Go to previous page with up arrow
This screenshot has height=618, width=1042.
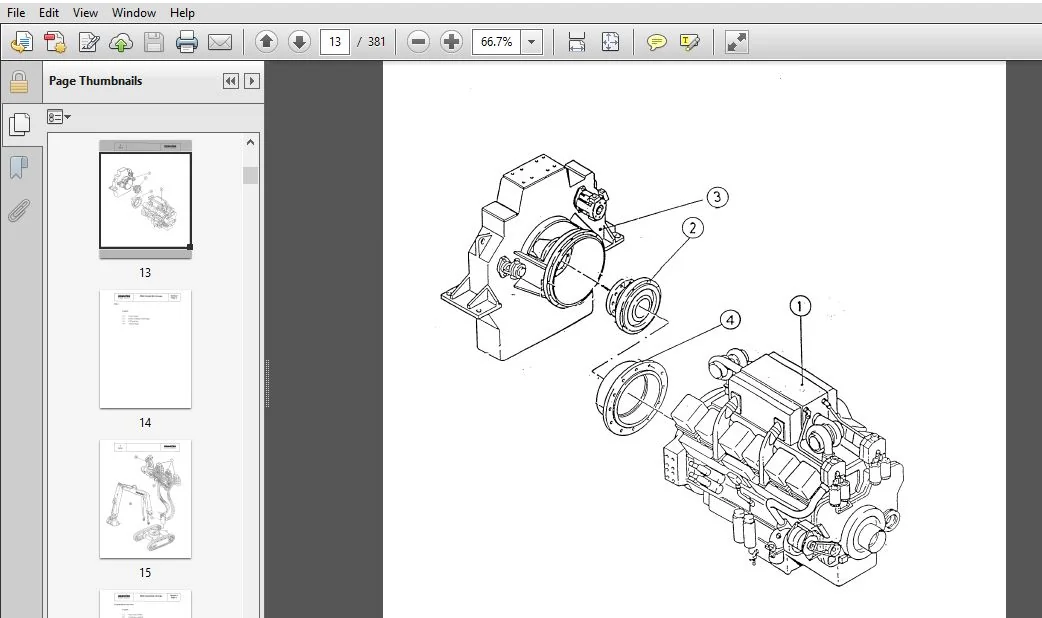[266, 42]
